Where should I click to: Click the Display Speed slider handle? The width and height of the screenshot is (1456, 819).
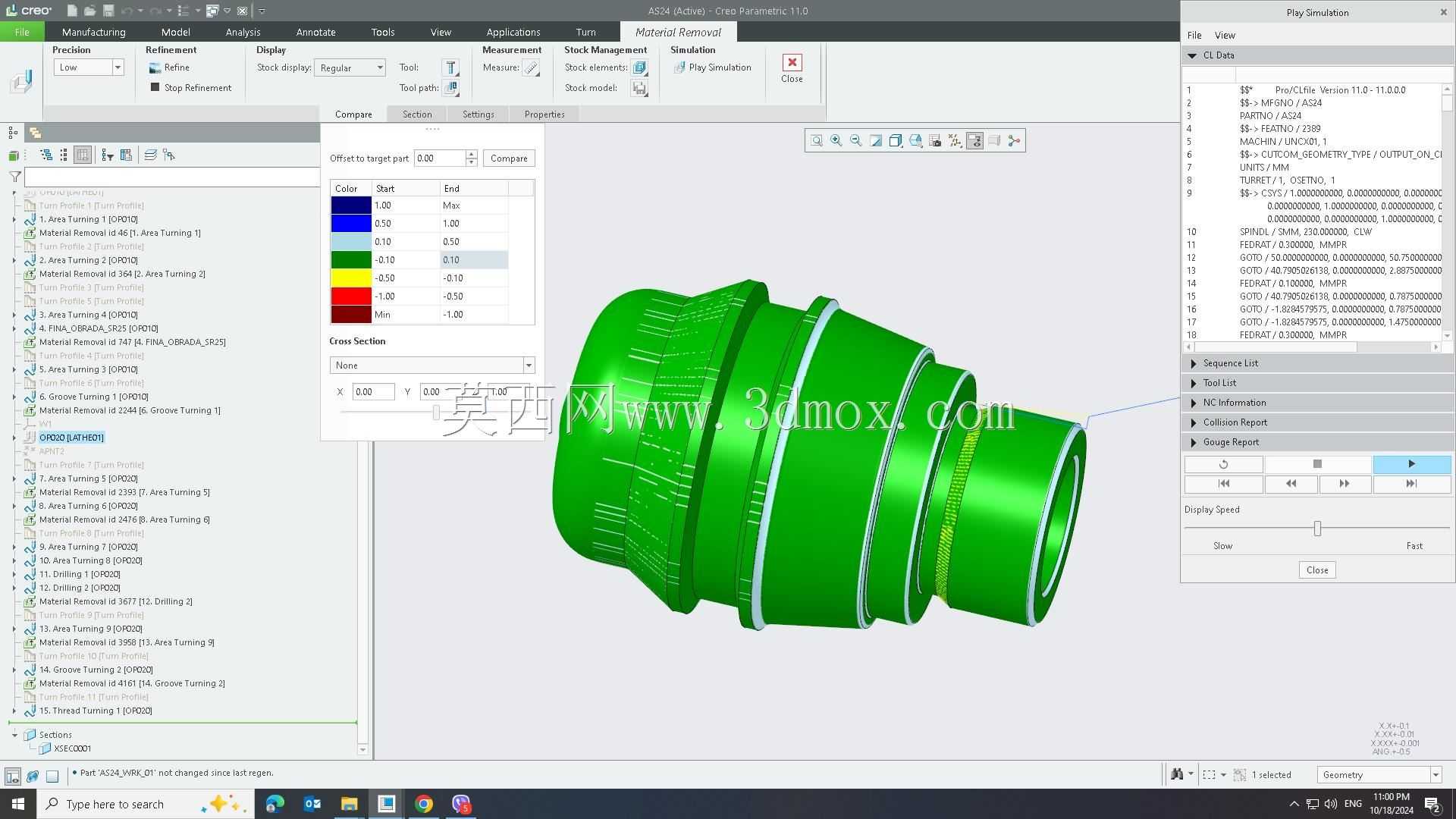click(1318, 529)
